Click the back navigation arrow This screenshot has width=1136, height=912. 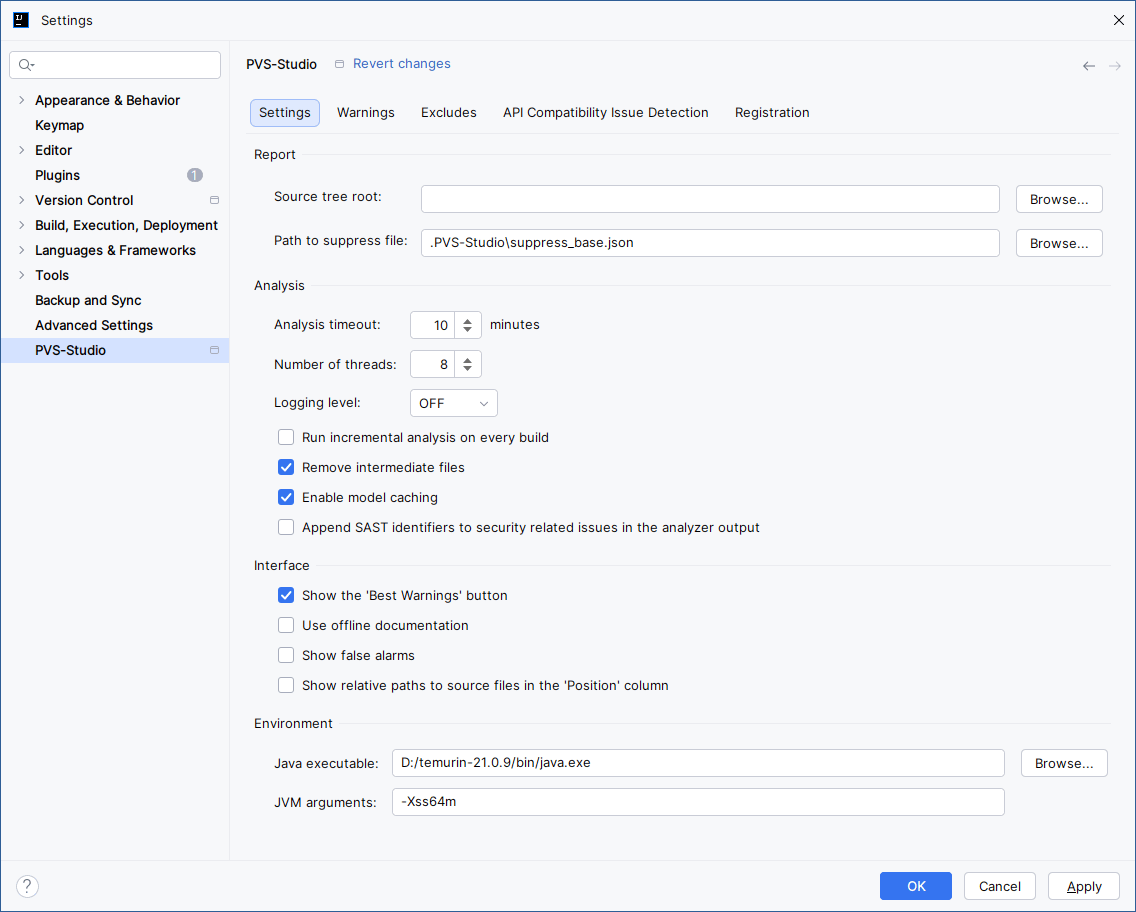pos(1089,66)
